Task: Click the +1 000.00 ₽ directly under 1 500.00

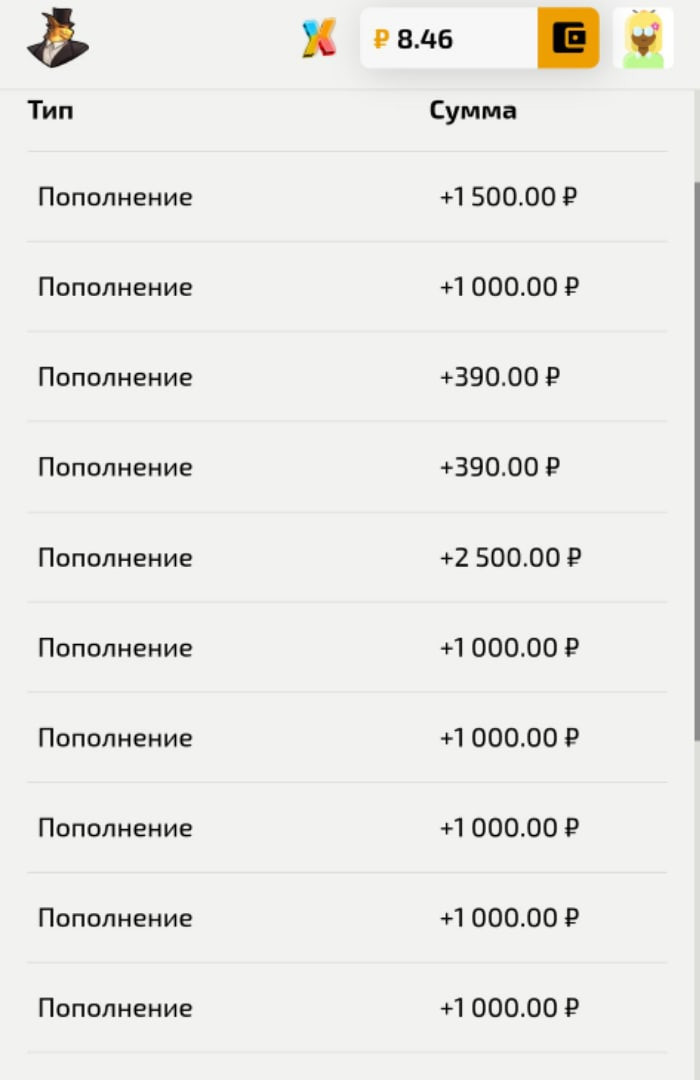Action: point(509,287)
